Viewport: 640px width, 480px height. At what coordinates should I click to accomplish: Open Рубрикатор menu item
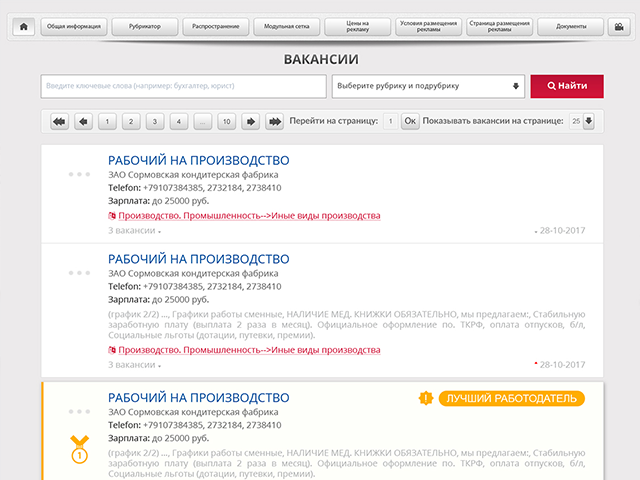[x=145, y=27]
